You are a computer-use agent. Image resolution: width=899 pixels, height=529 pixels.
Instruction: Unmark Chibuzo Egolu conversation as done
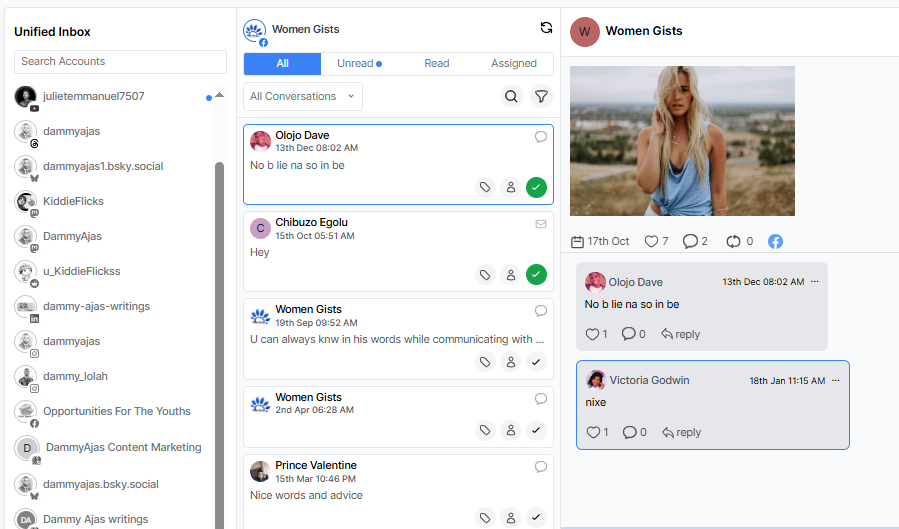tap(536, 274)
